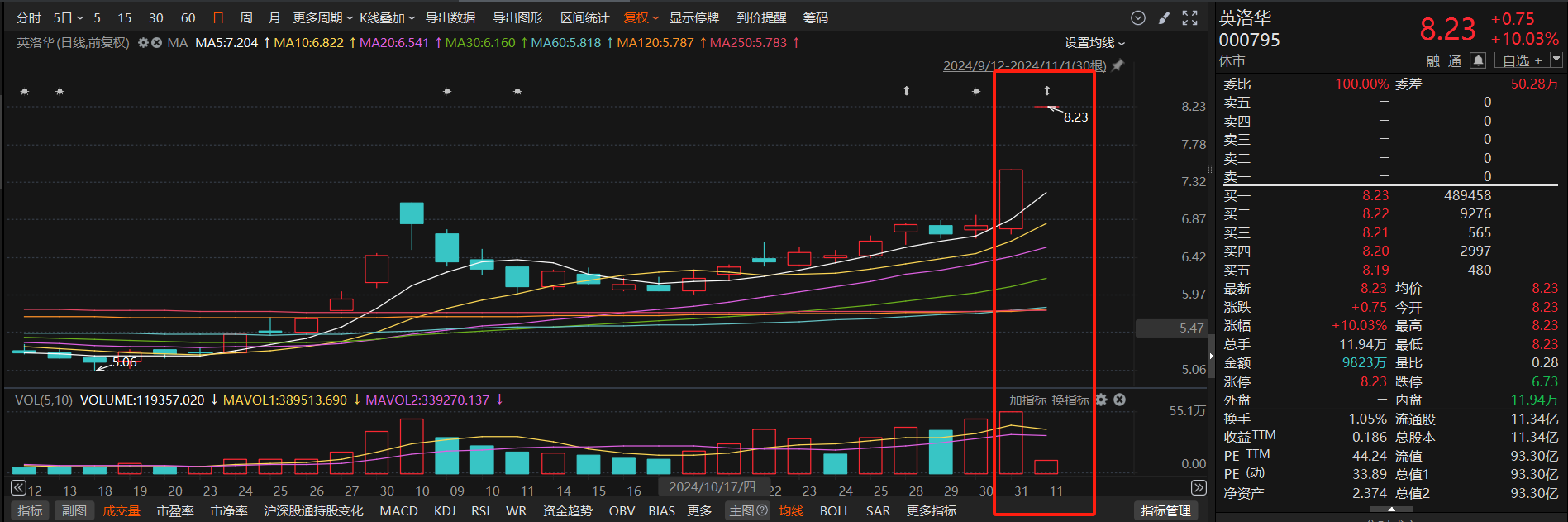
Task: Click the circled down-arrow icon in toolbar
Action: (1138, 18)
